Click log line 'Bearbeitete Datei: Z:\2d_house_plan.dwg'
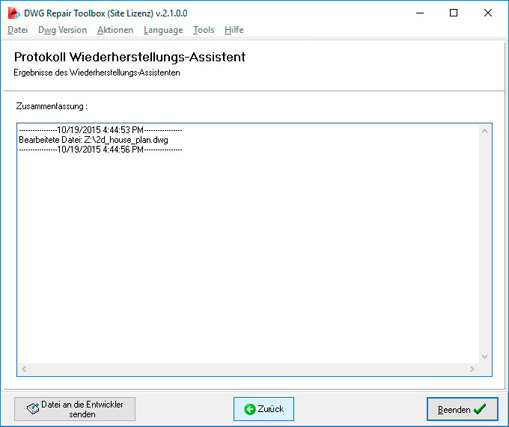 coord(93,140)
